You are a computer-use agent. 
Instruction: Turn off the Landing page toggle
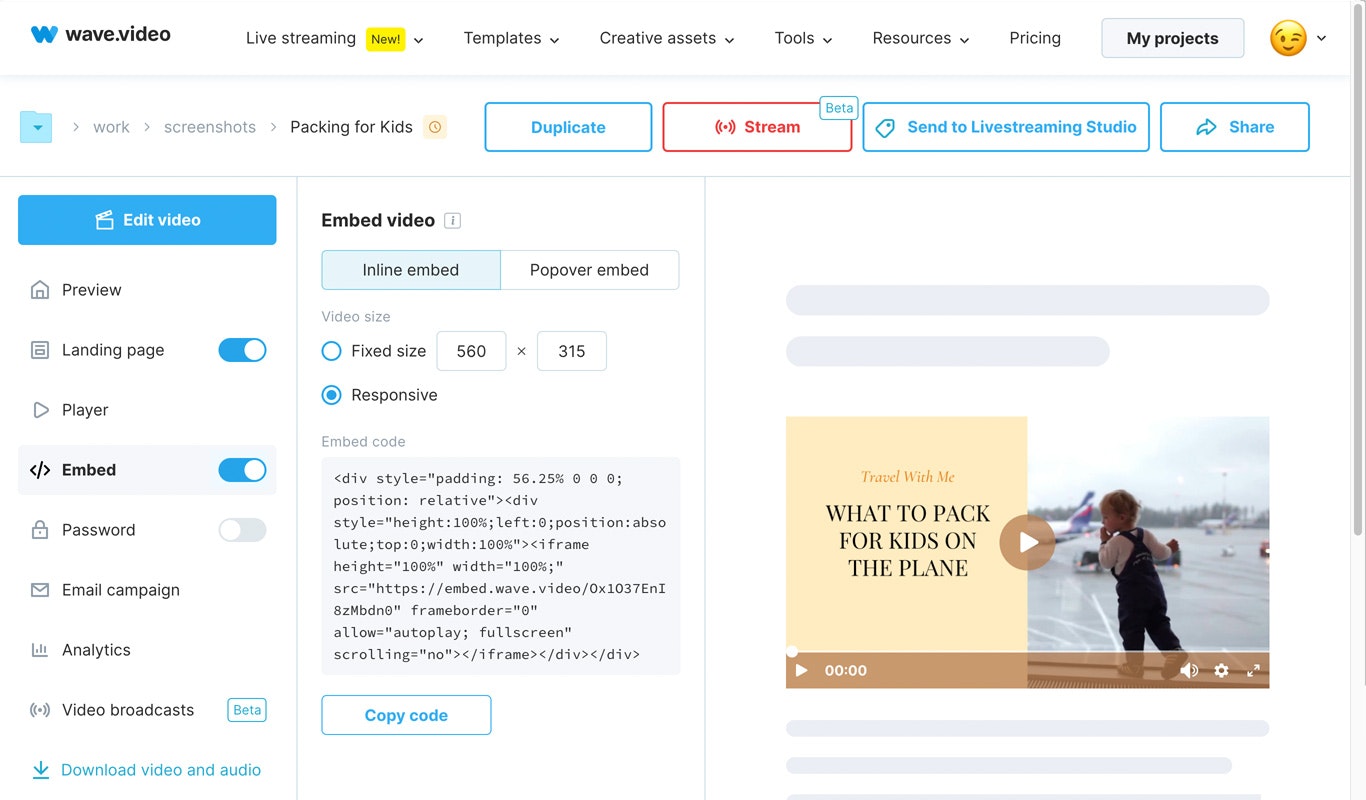point(242,350)
